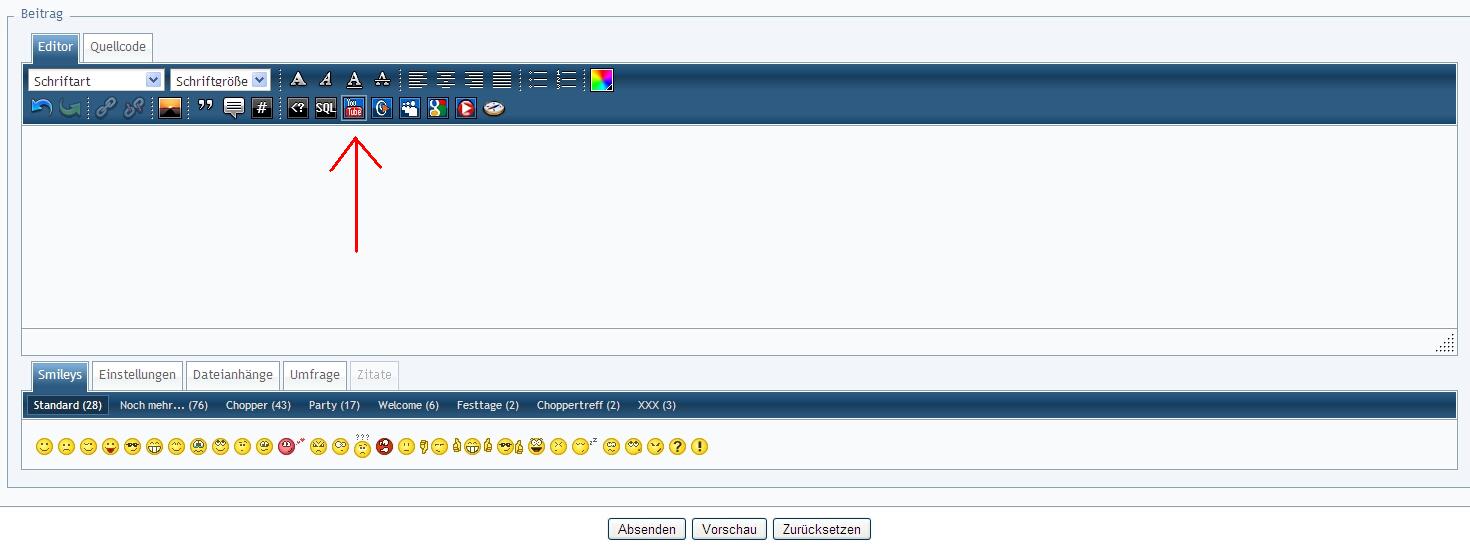Insert an SQL code block
This screenshot has width=1470, height=554.
[x=326, y=108]
